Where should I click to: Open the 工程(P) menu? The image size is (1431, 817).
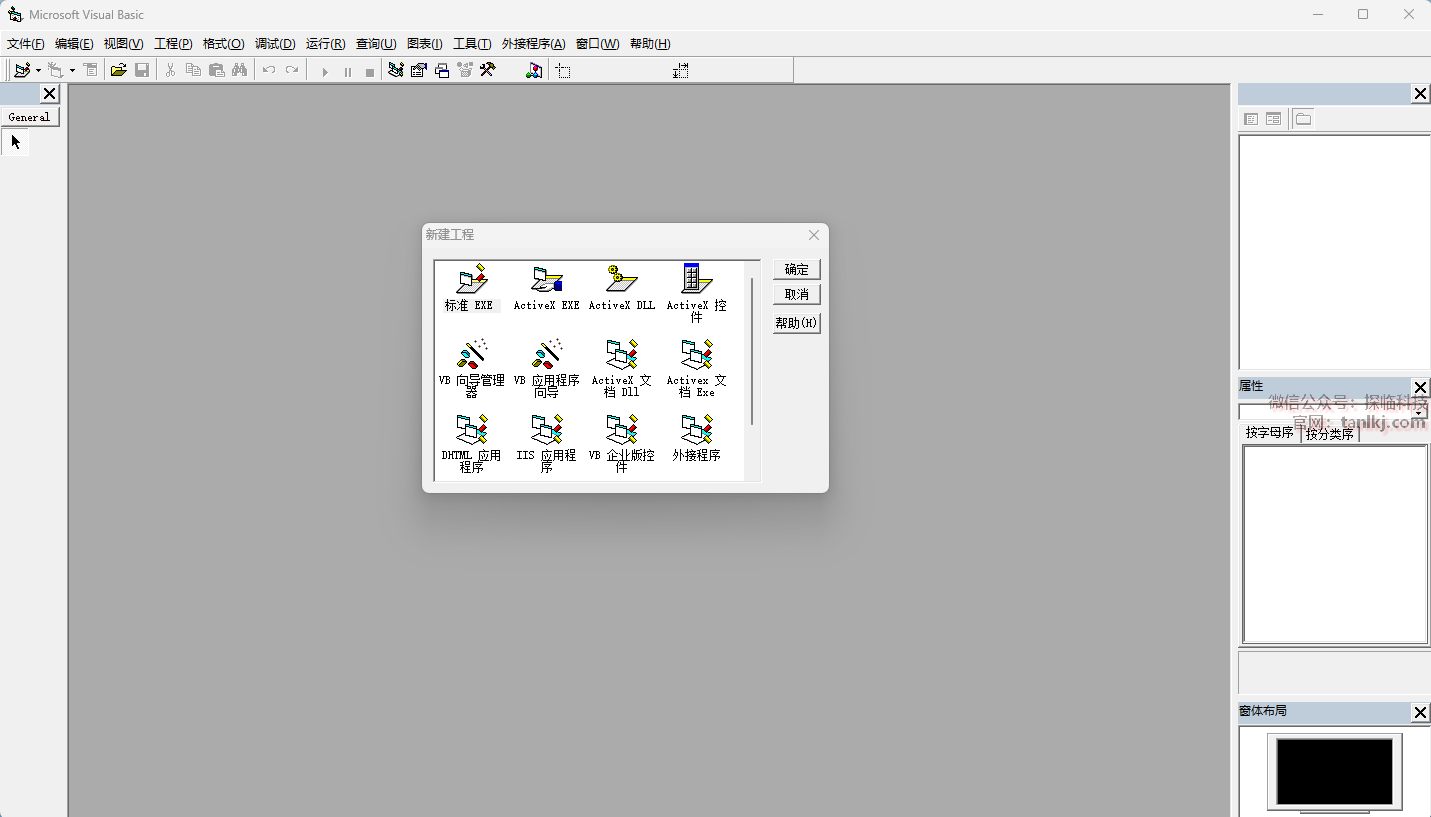coord(173,44)
